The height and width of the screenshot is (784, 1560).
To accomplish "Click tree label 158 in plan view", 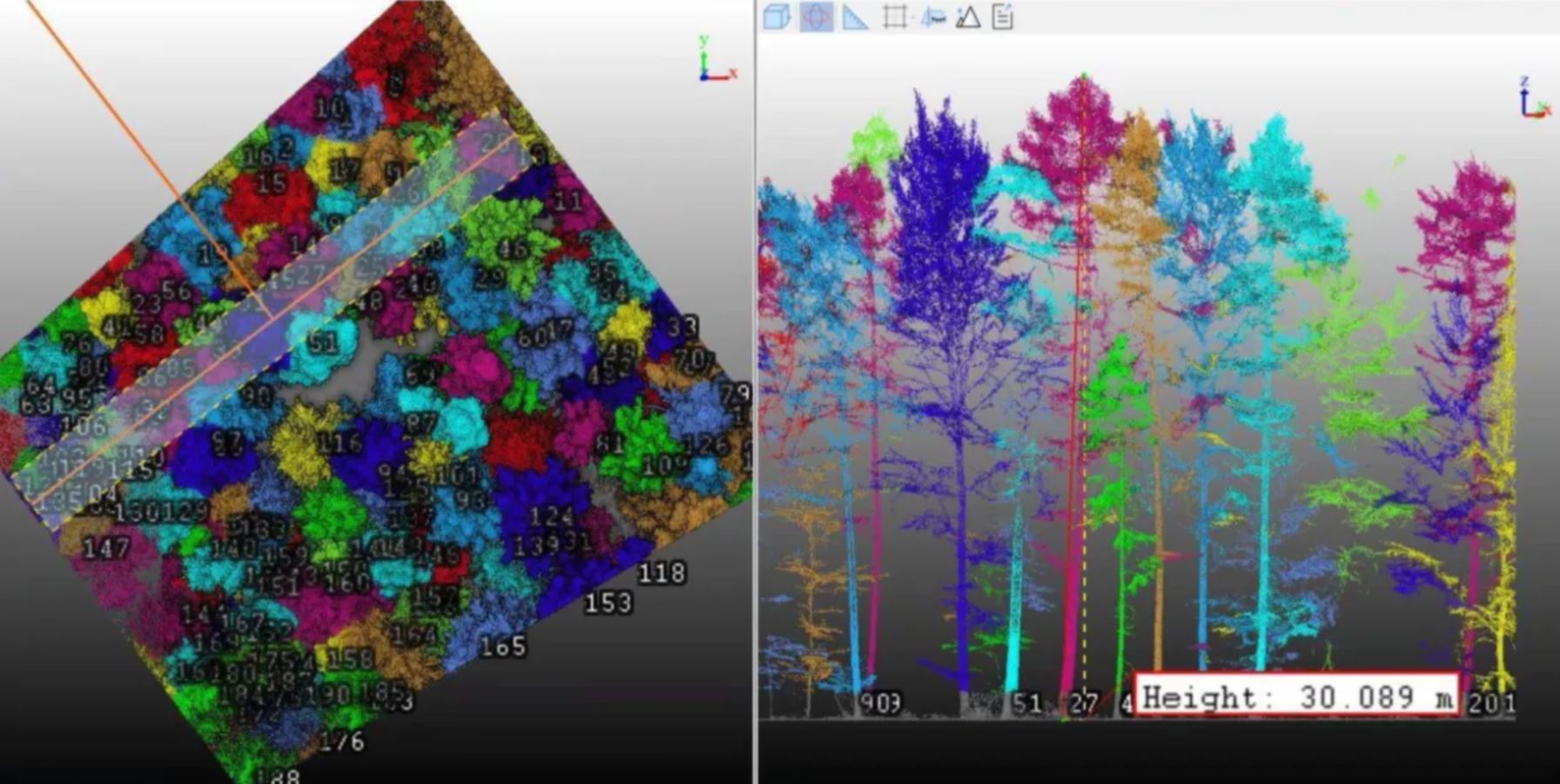I will pos(351,659).
